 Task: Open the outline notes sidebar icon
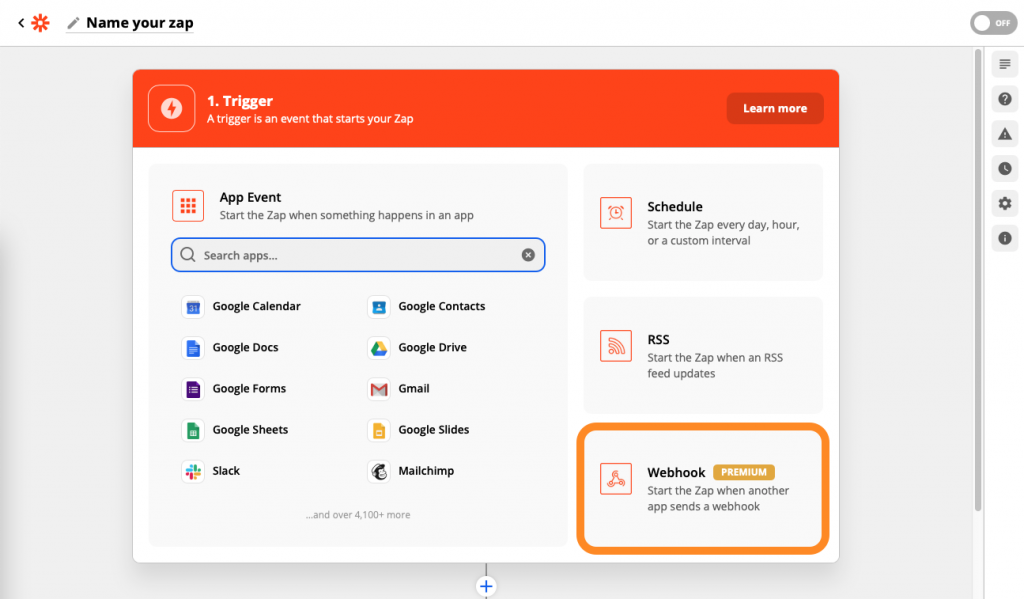tap(1004, 64)
